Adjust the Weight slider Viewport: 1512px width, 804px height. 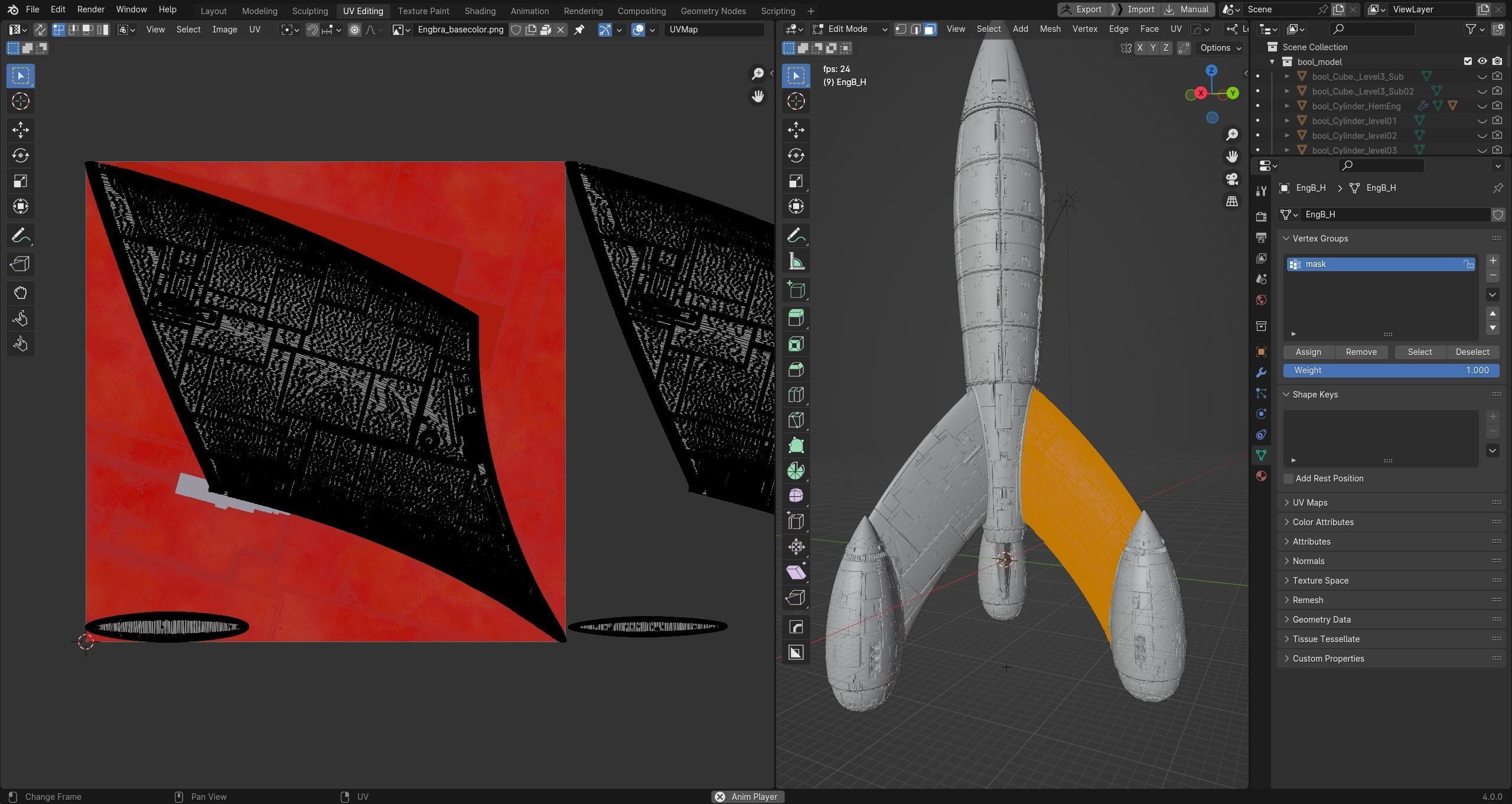pyautogui.click(x=1391, y=370)
